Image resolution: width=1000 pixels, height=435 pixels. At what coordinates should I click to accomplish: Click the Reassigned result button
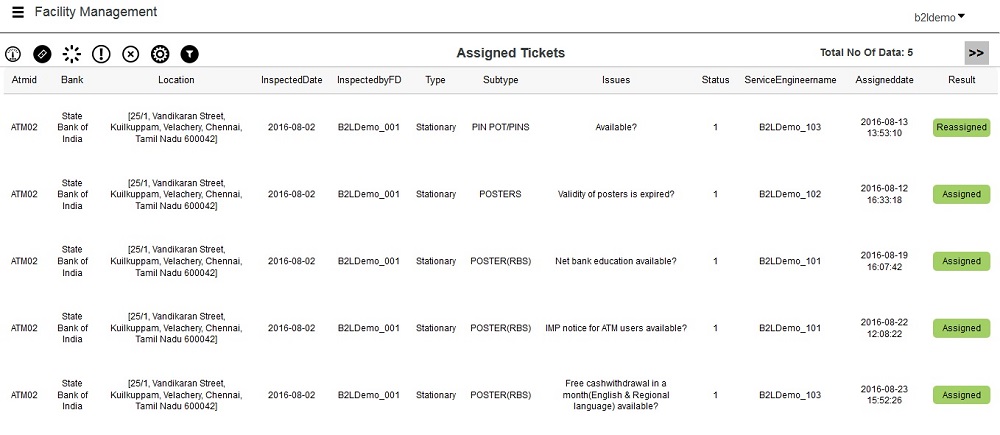point(961,127)
